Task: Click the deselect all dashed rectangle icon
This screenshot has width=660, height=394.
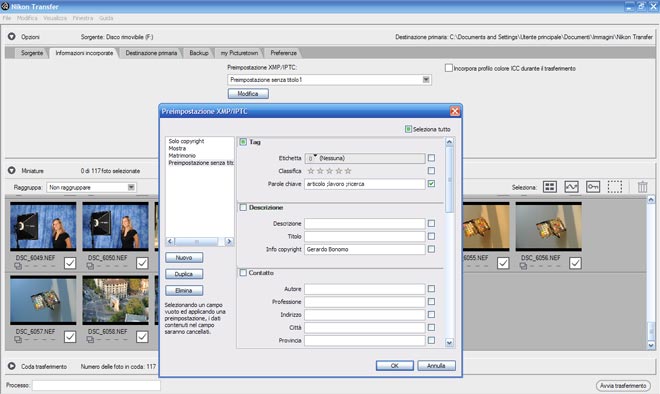Action: 615,187
